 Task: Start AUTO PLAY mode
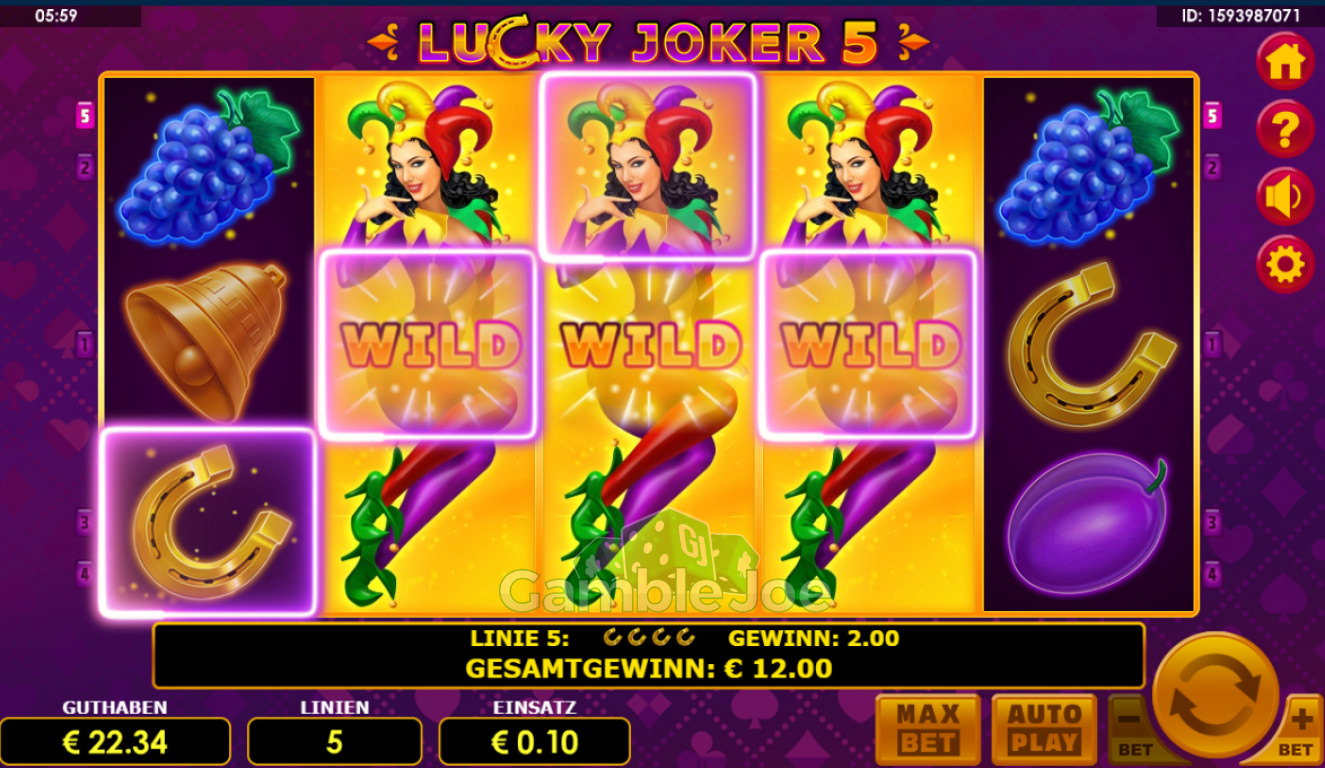pos(1043,729)
